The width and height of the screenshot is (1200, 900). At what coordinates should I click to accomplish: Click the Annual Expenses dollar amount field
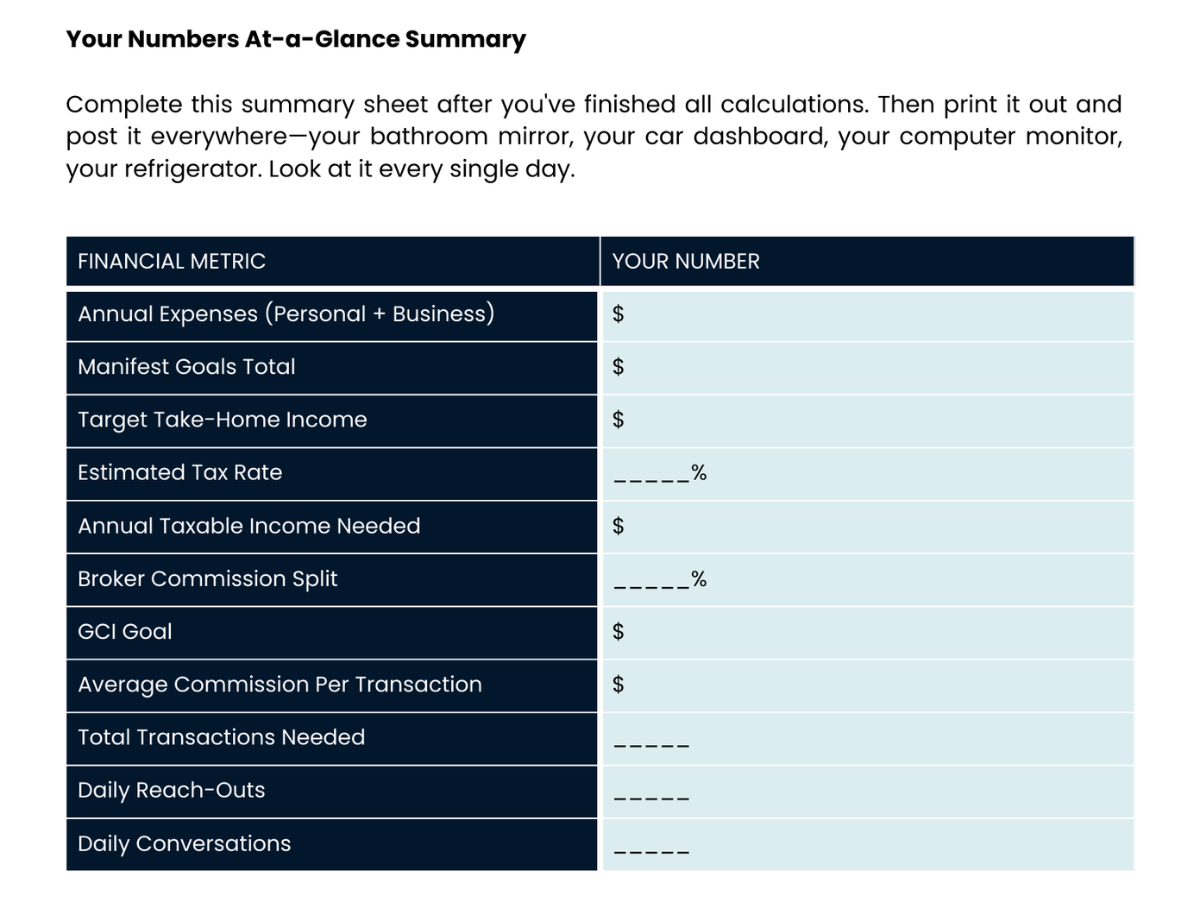866,314
